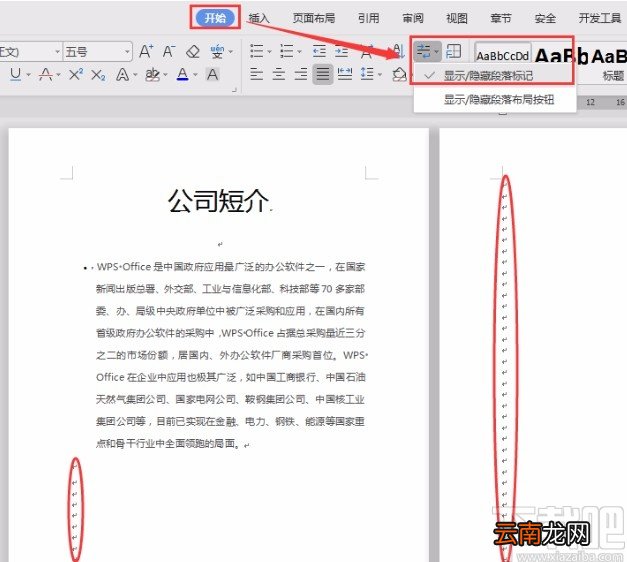Expand the underline style dropdown arrow

coord(28,75)
